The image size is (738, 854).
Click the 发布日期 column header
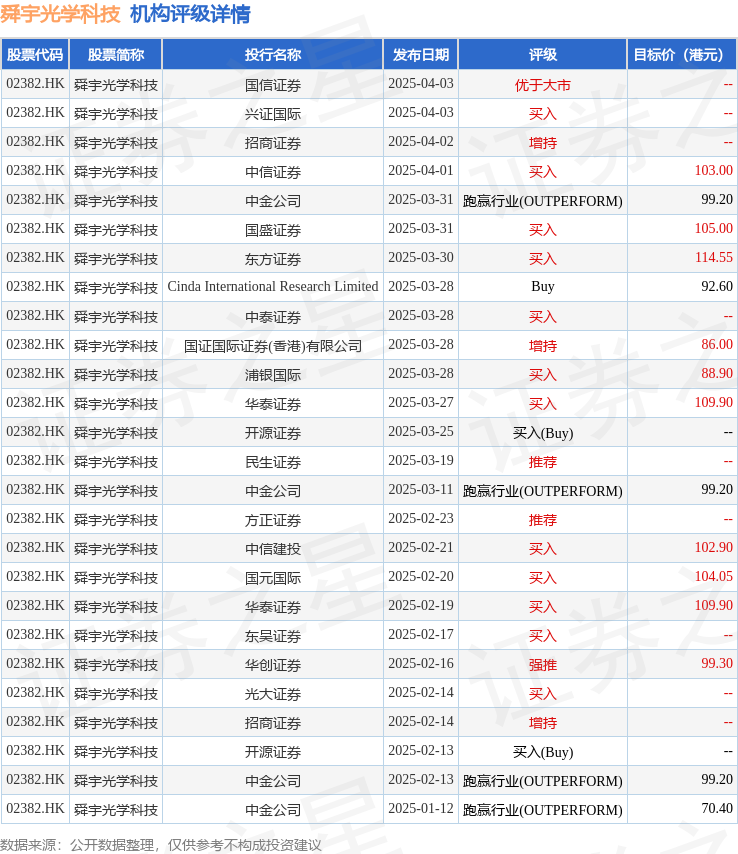(x=420, y=54)
